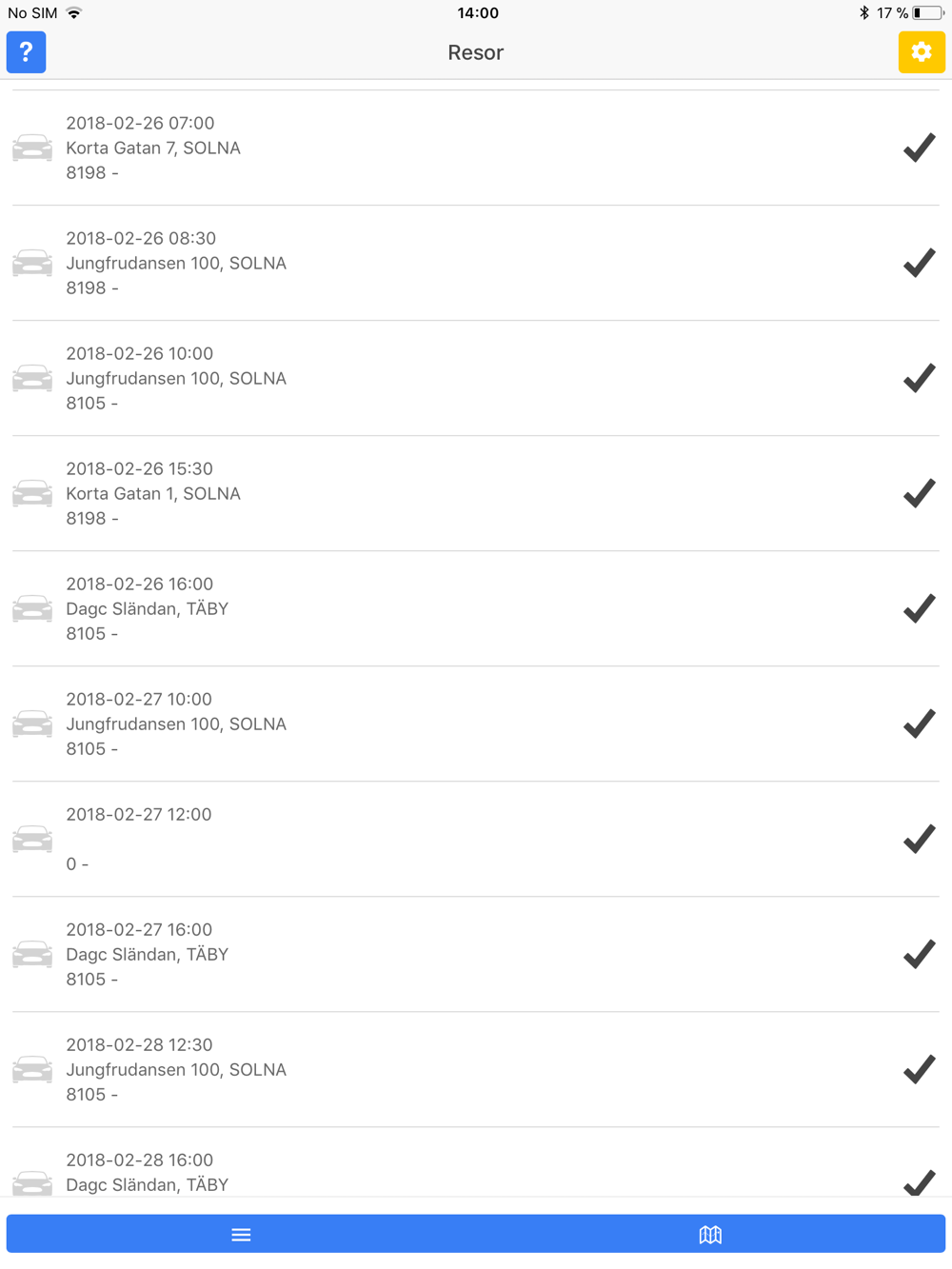Open the 2018-02-28 12:30 Jungfrudansen 100 trip
Image resolution: width=952 pixels, height=1269 pixels.
(381, 1069)
